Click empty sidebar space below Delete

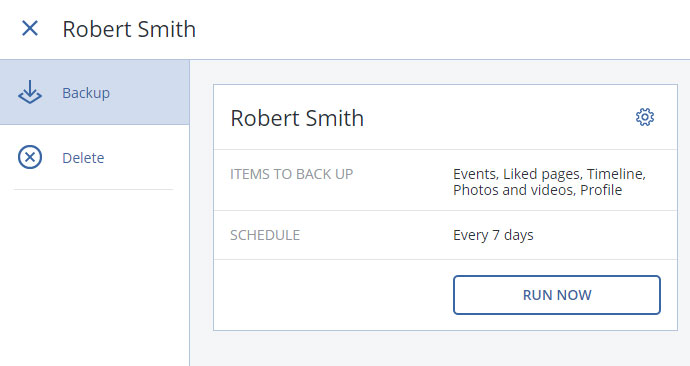95,277
